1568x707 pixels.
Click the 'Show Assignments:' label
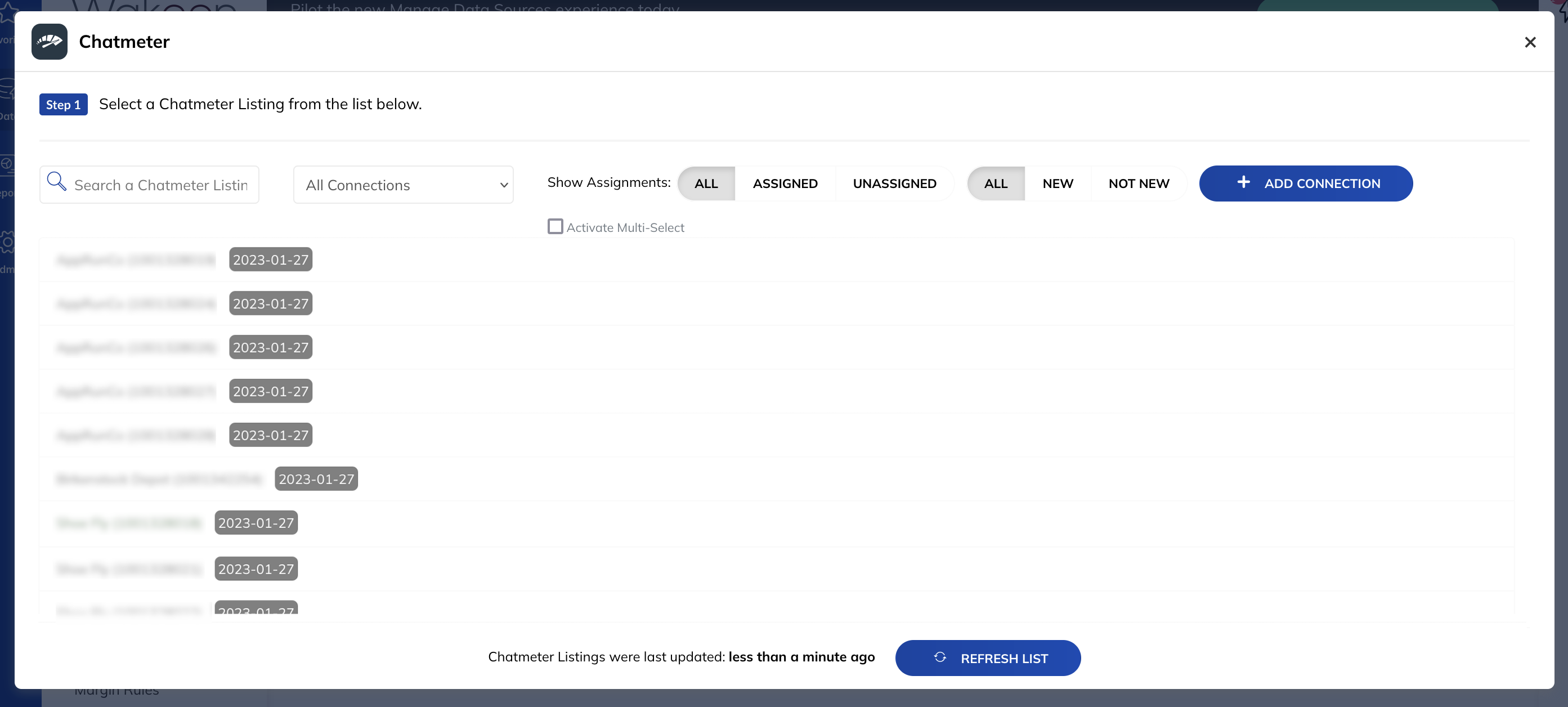pyautogui.click(x=608, y=182)
